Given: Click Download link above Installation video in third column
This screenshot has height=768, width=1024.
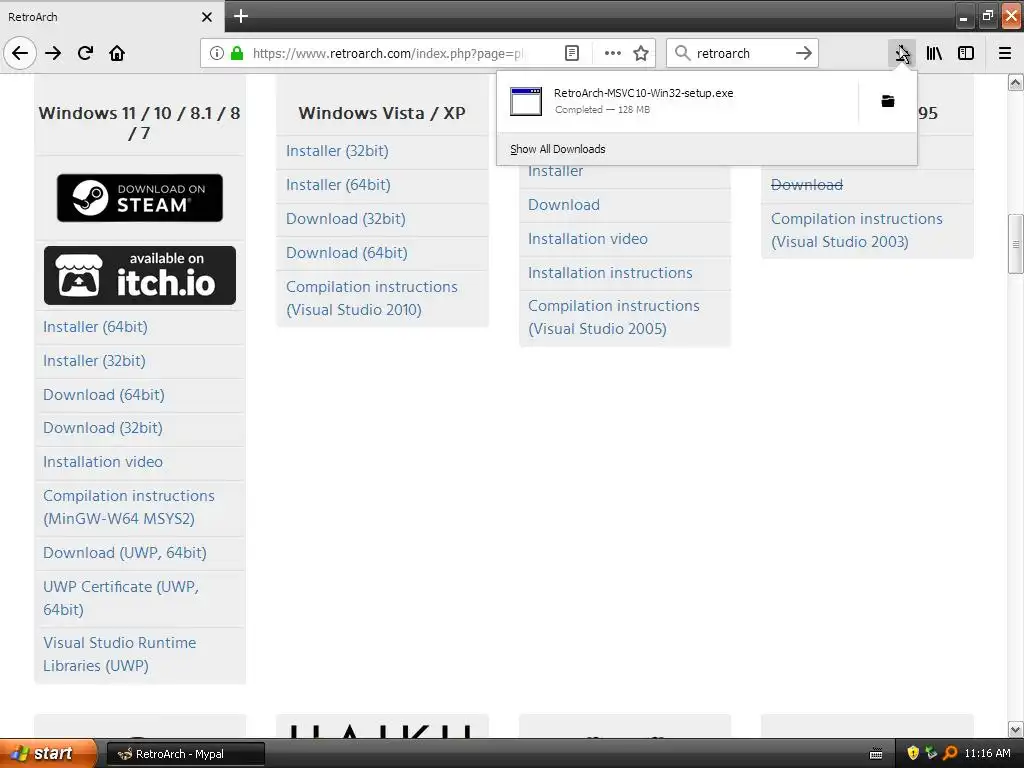Looking at the screenshot, I should [564, 205].
